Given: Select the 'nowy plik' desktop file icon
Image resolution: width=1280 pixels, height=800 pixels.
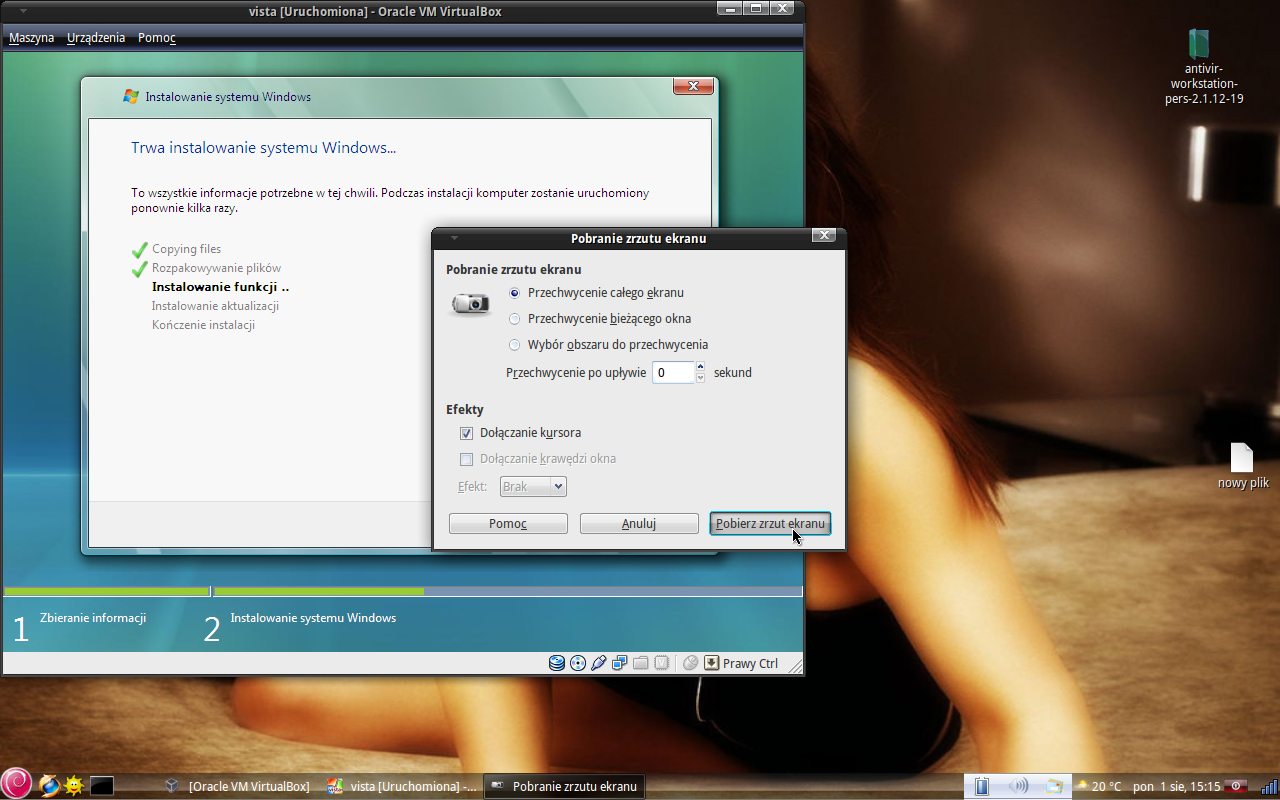Looking at the screenshot, I should [1242, 466].
